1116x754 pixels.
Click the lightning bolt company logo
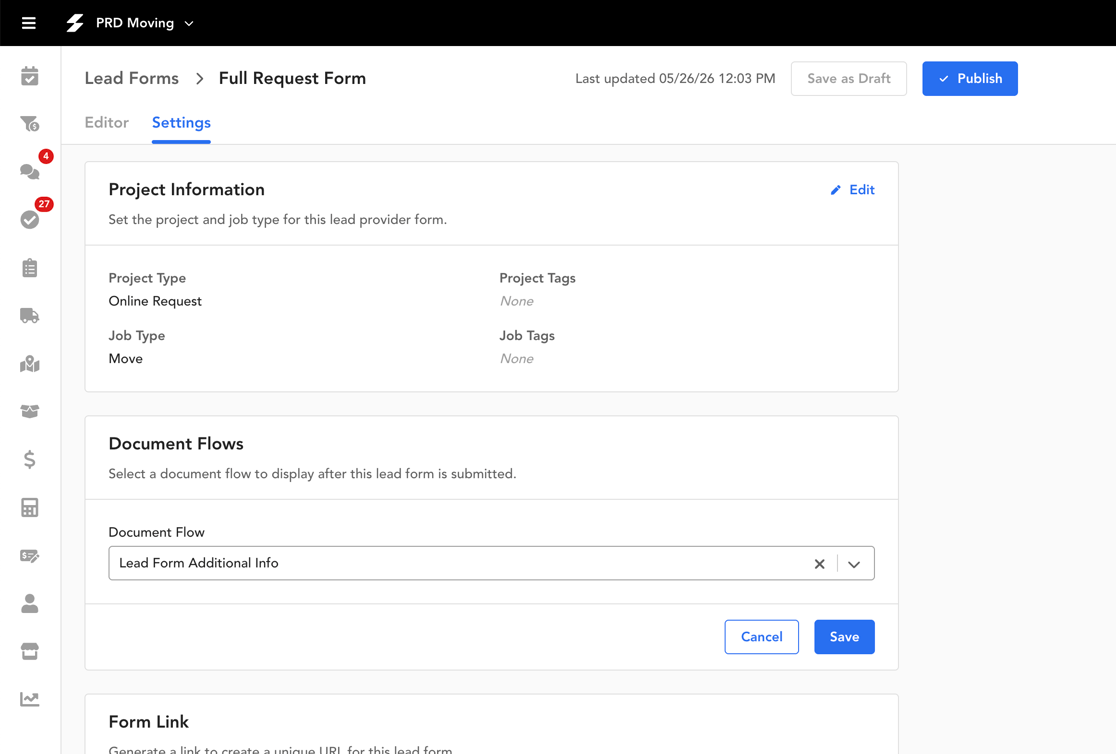click(75, 23)
